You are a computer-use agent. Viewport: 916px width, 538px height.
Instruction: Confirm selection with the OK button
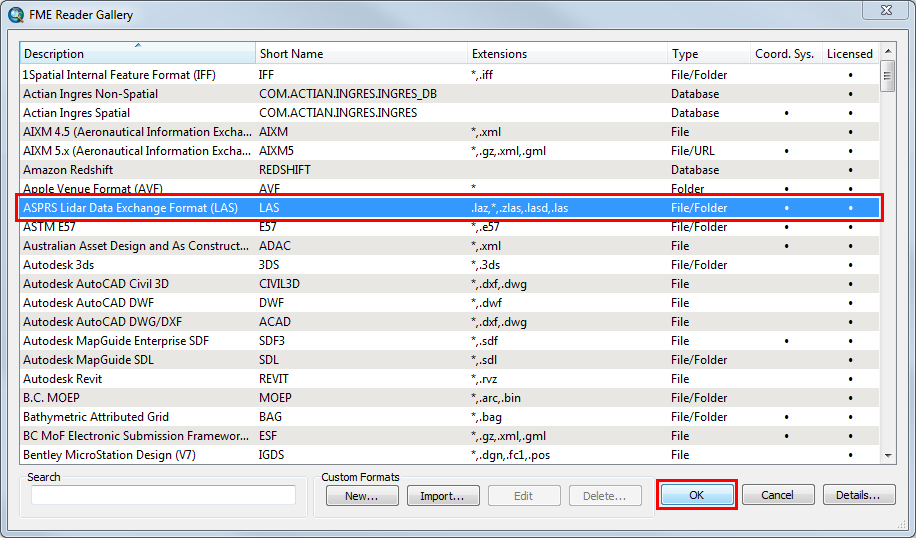click(697, 495)
